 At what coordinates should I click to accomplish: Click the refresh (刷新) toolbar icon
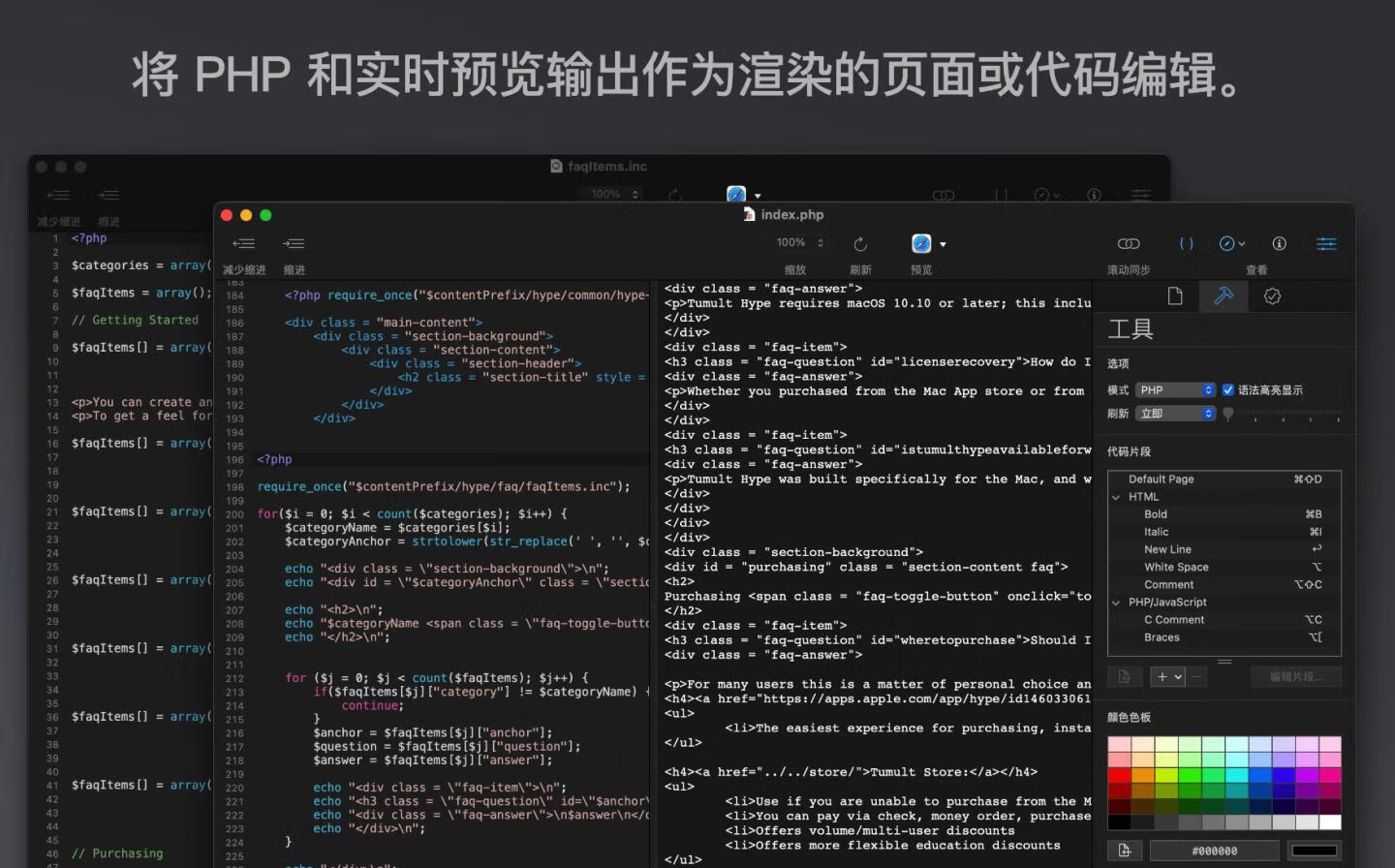click(860, 244)
